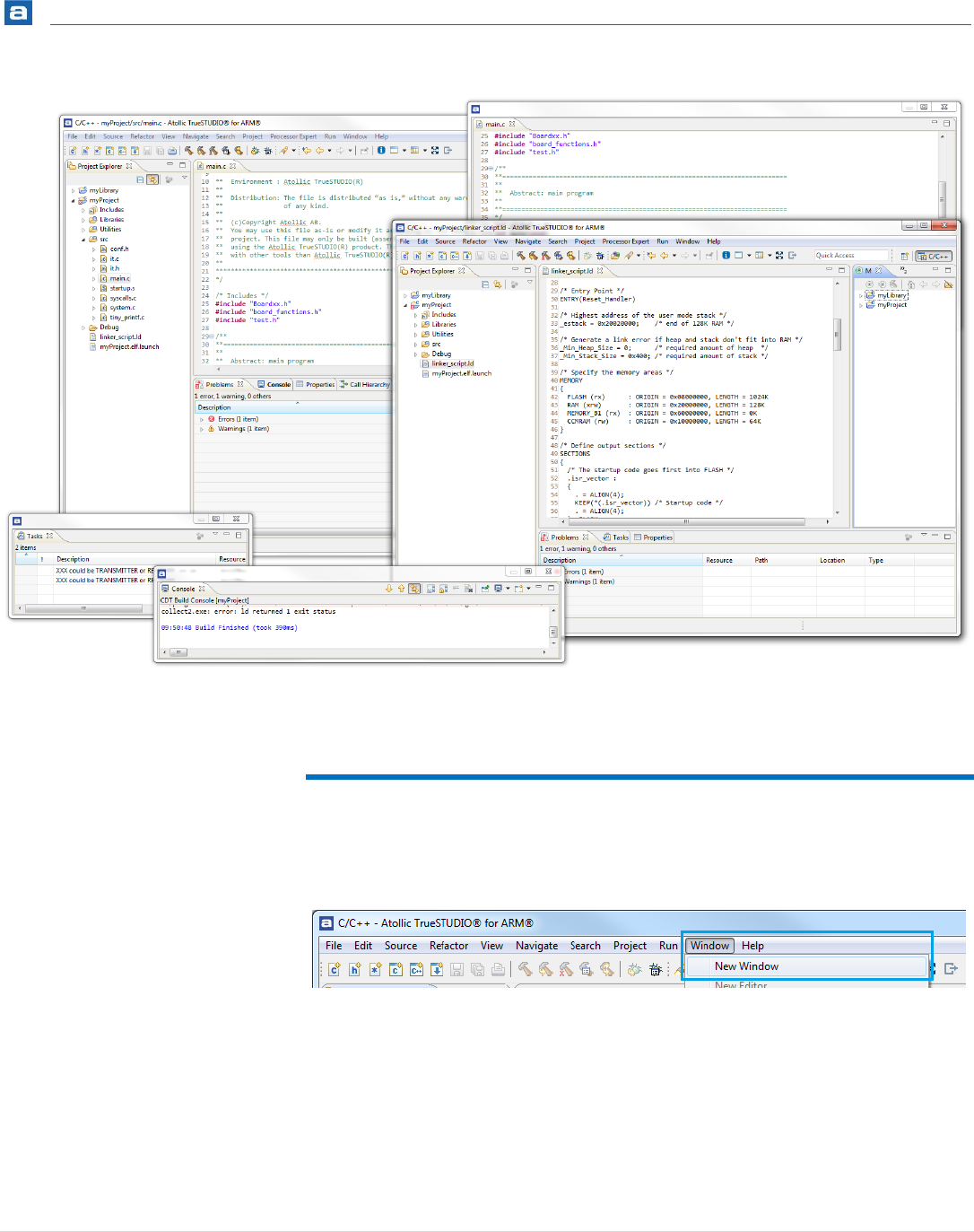Click blue information icon in linker_script.ld window toolbar

[726, 255]
